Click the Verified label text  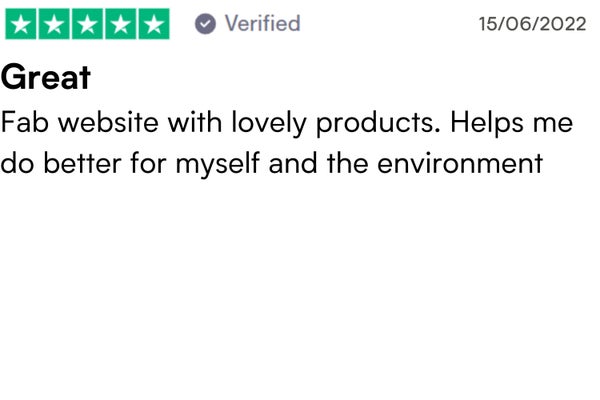coord(262,23)
